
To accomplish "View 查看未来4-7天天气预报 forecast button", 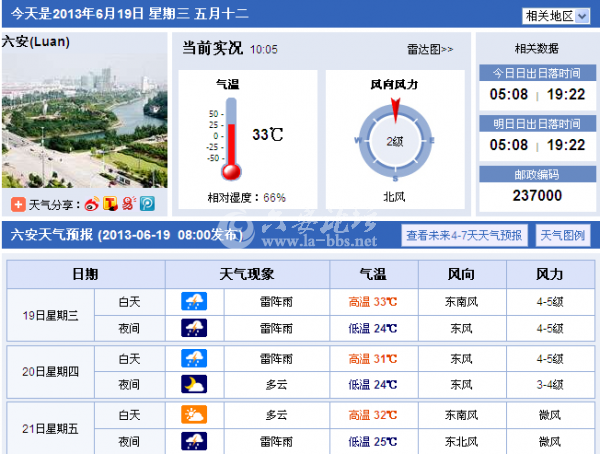I will 464,235.
